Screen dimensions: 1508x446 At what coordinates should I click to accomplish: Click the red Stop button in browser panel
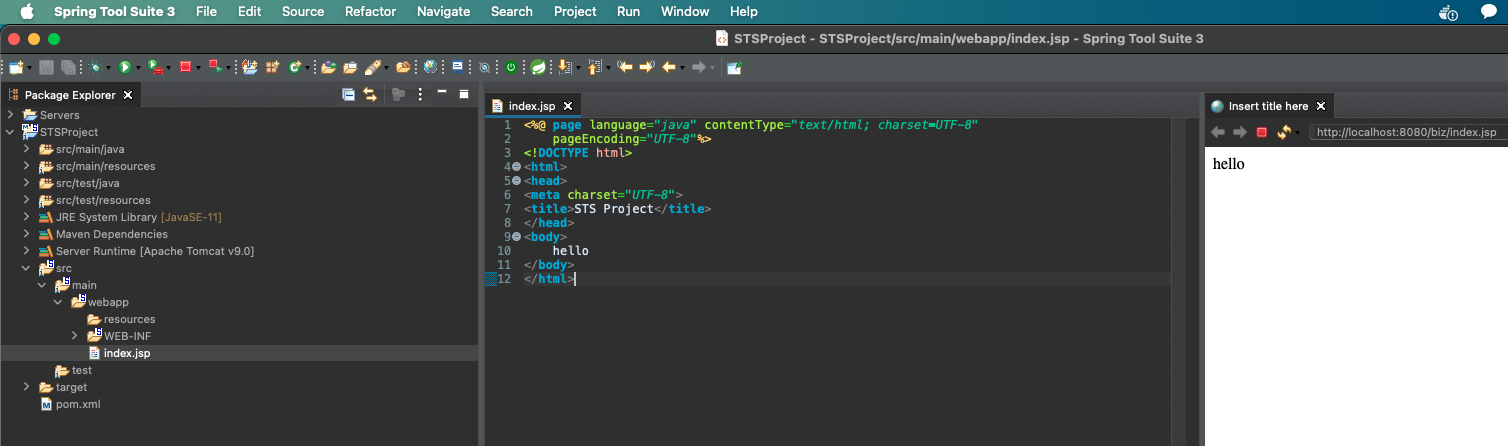(1262, 132)
